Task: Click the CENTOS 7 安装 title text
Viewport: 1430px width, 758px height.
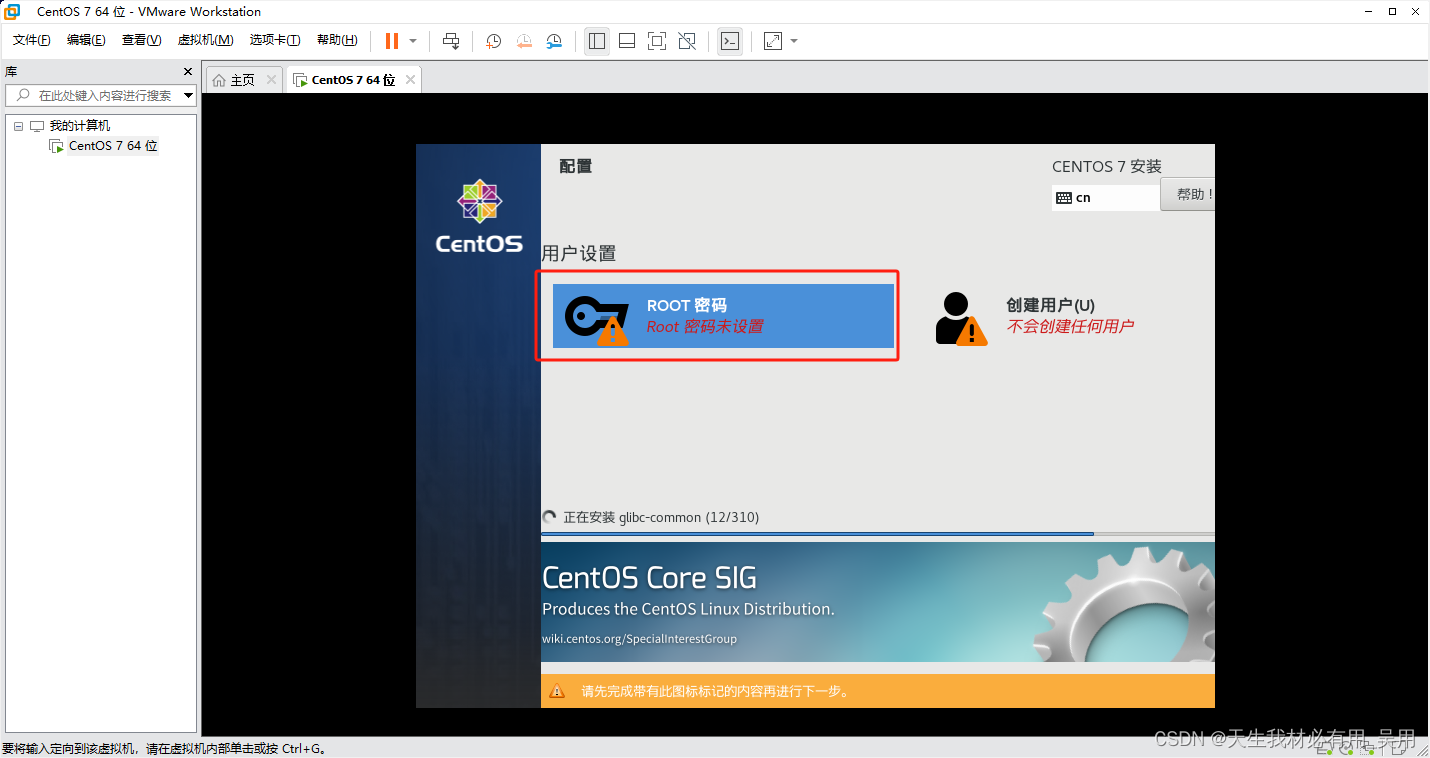Action: coord(1107,167)
